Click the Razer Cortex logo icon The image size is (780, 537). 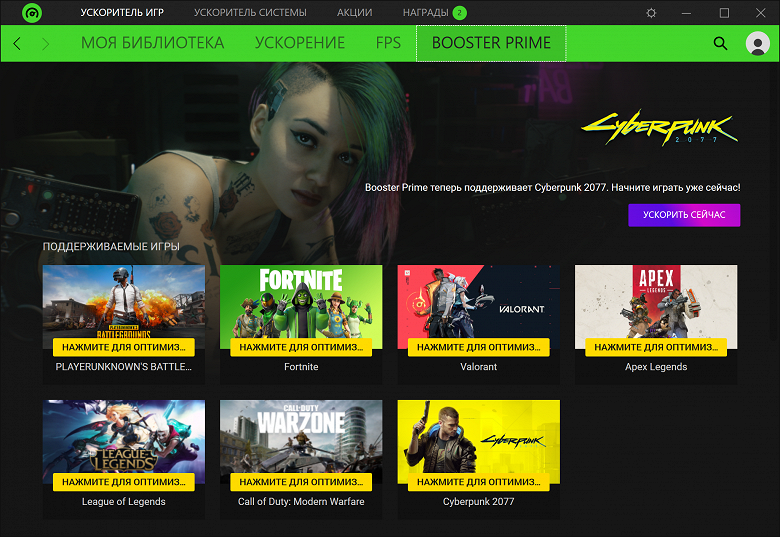[32, 12]
